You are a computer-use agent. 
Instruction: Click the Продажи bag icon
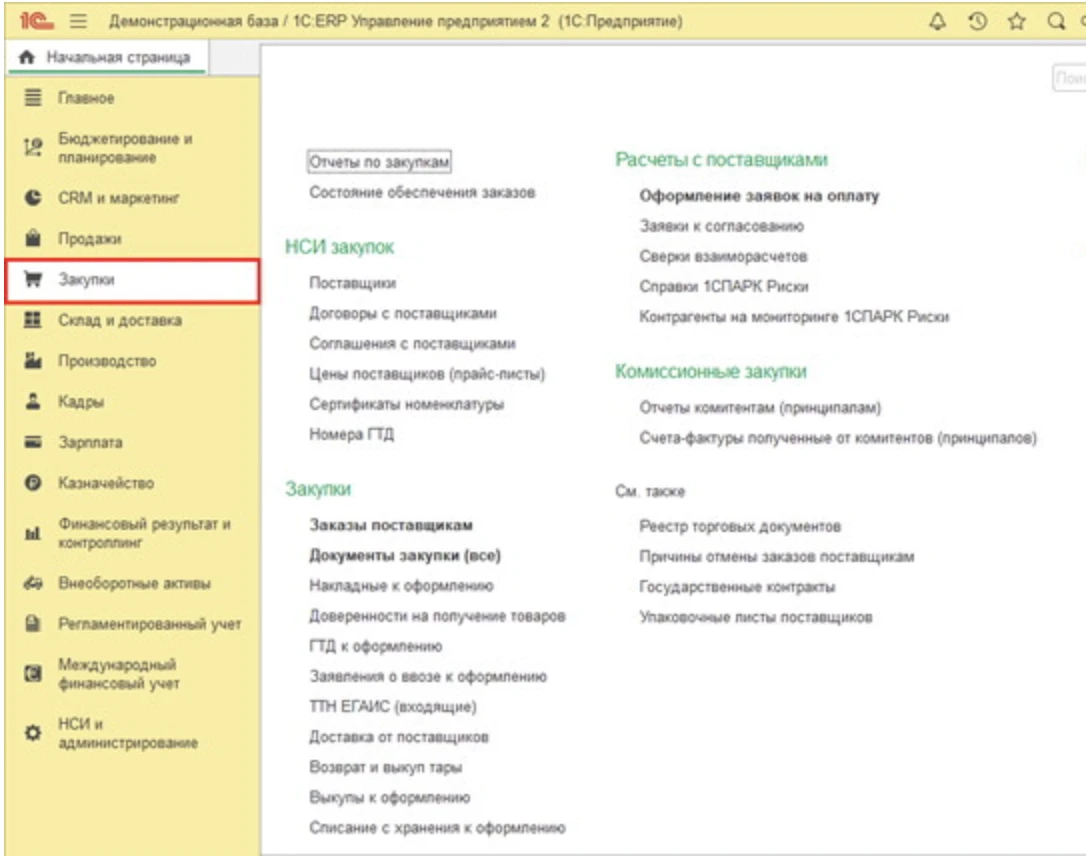coord(31,239)
